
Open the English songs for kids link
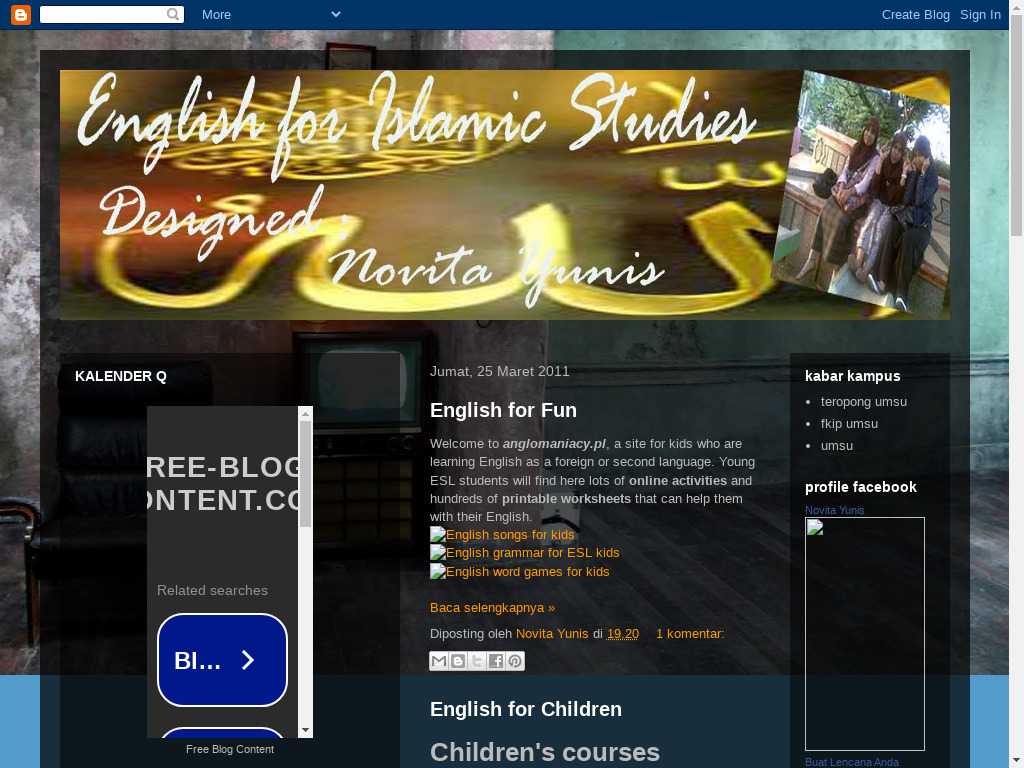tap(510, 535)
